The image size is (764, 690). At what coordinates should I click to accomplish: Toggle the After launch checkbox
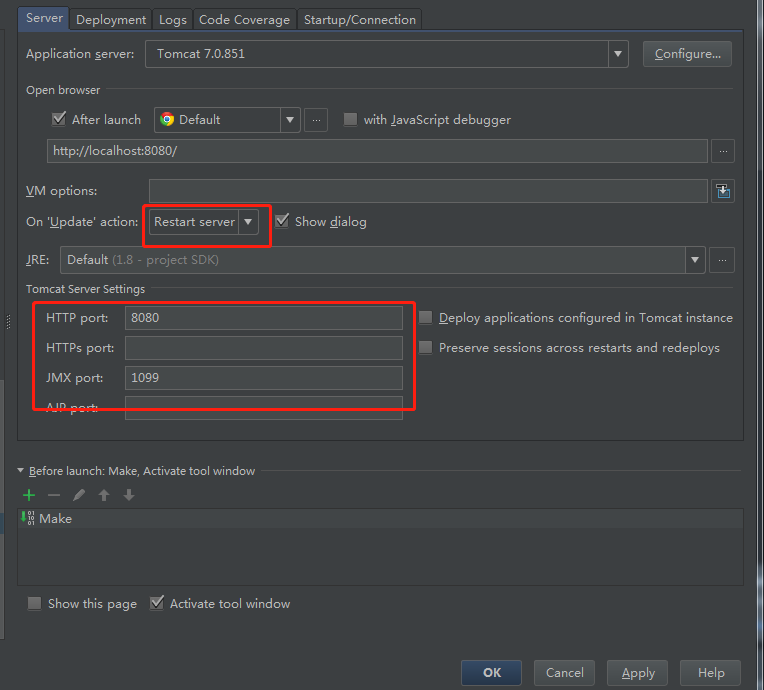59,119
